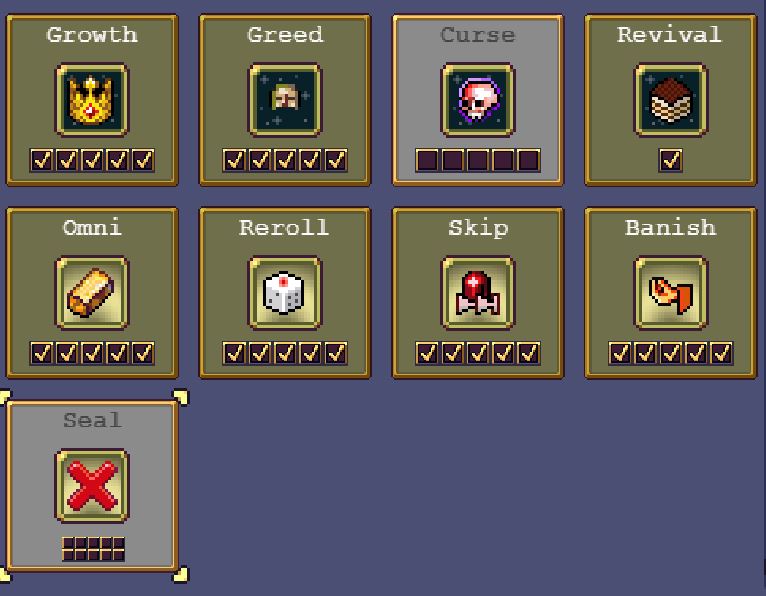
Task: Click the Curse skull icon
Action: point(477,100)
